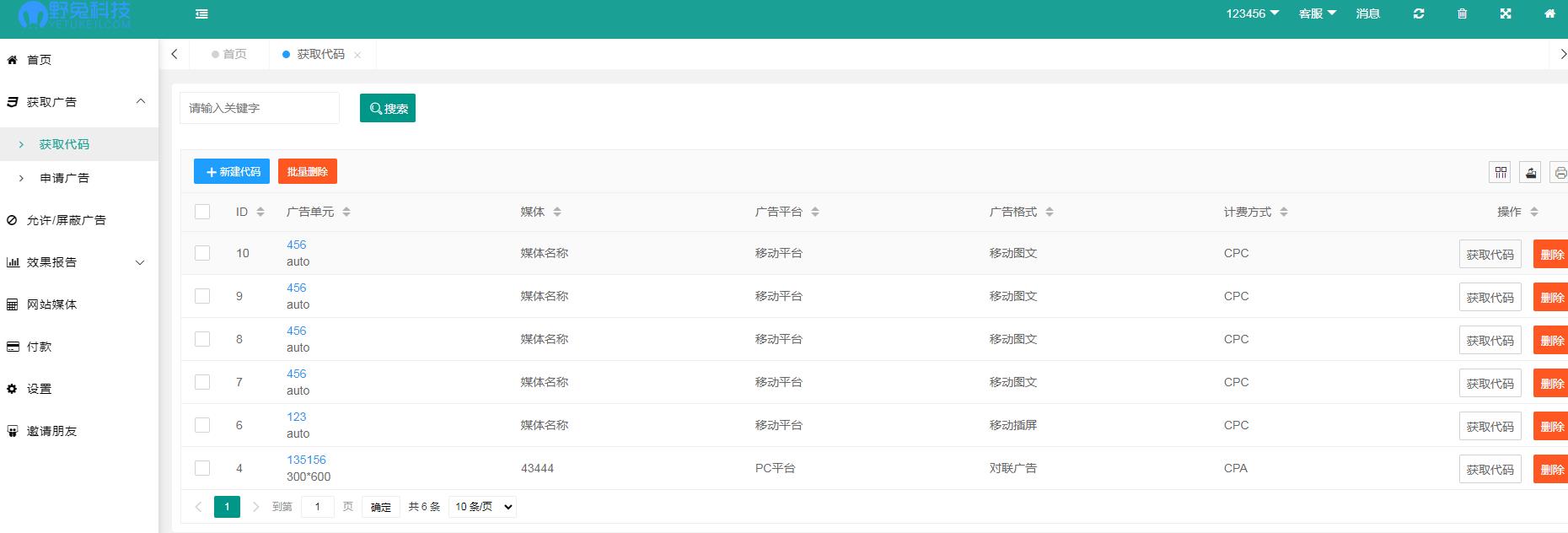Select 获取代码 in the sidebar

click(79, 144)
